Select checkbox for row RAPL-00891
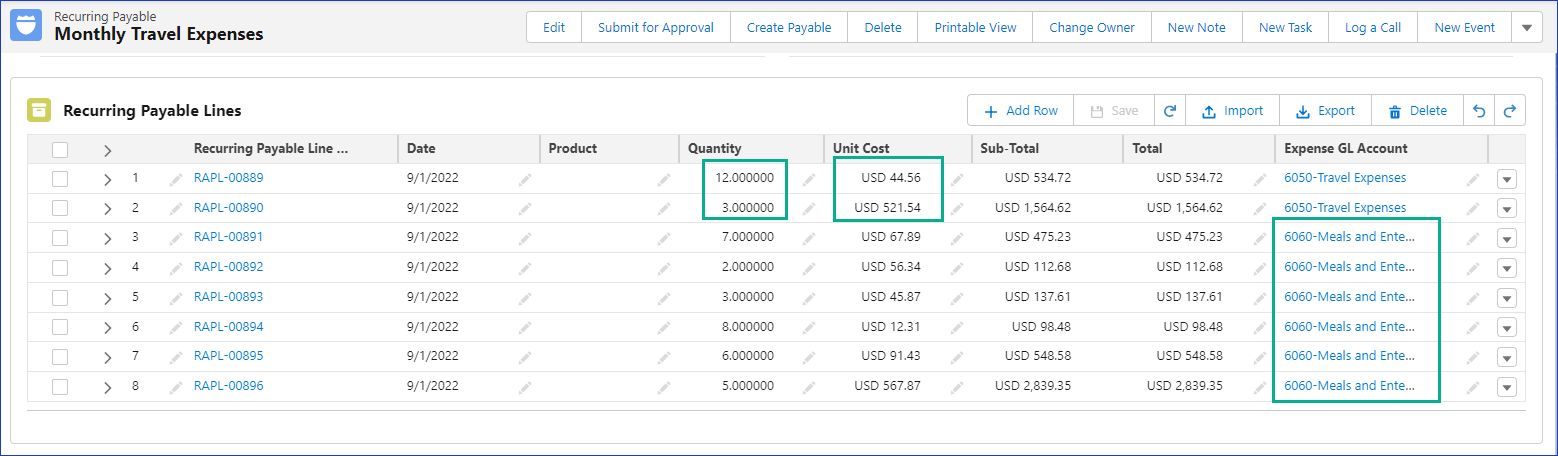 point(60,238)
